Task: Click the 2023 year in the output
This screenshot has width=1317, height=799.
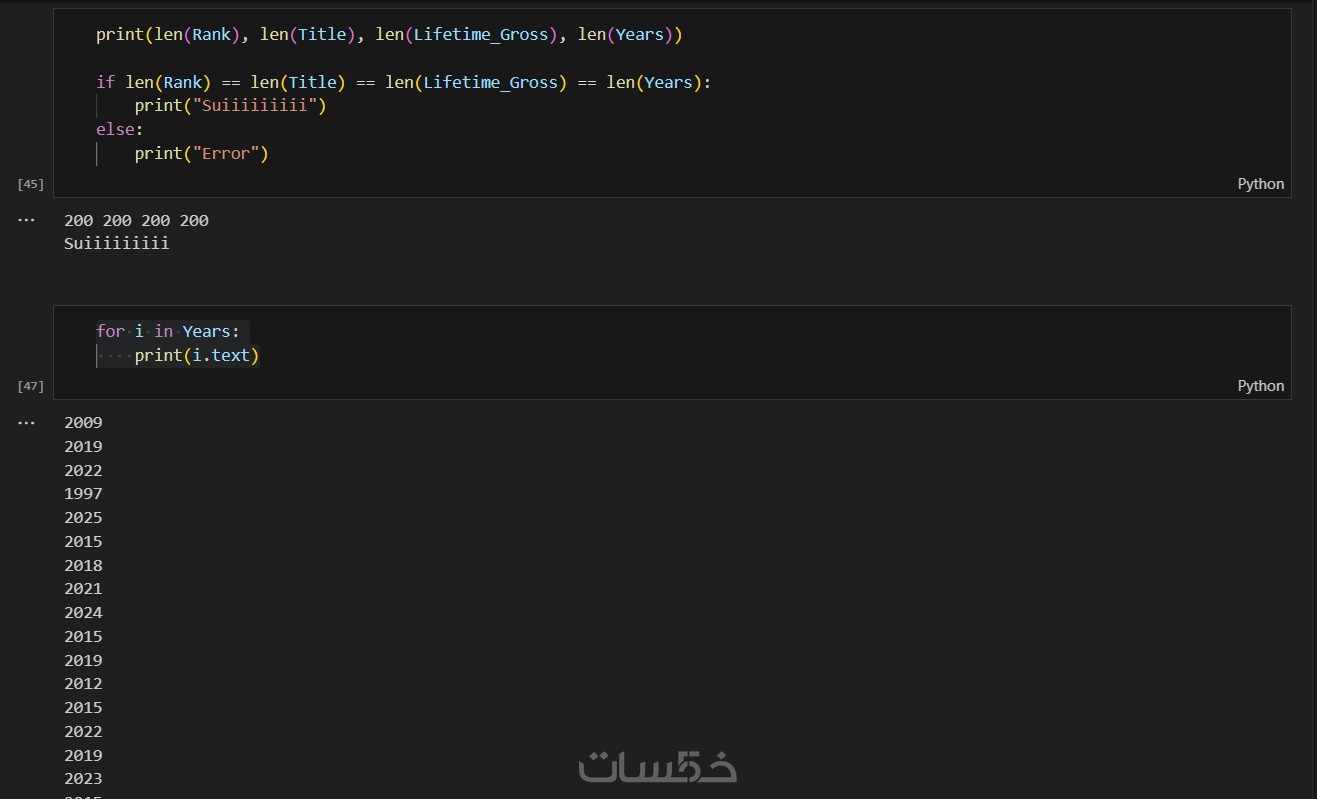Action: click(x=83, y=779)
